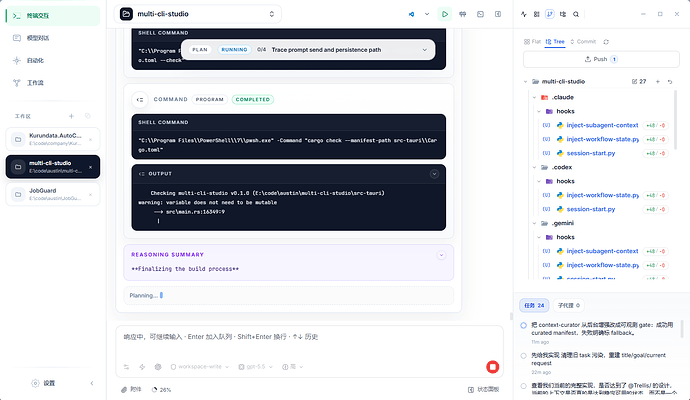Click the 26% context usage indicator
Viewport: 690px width, 400px height.
[161, 389]
